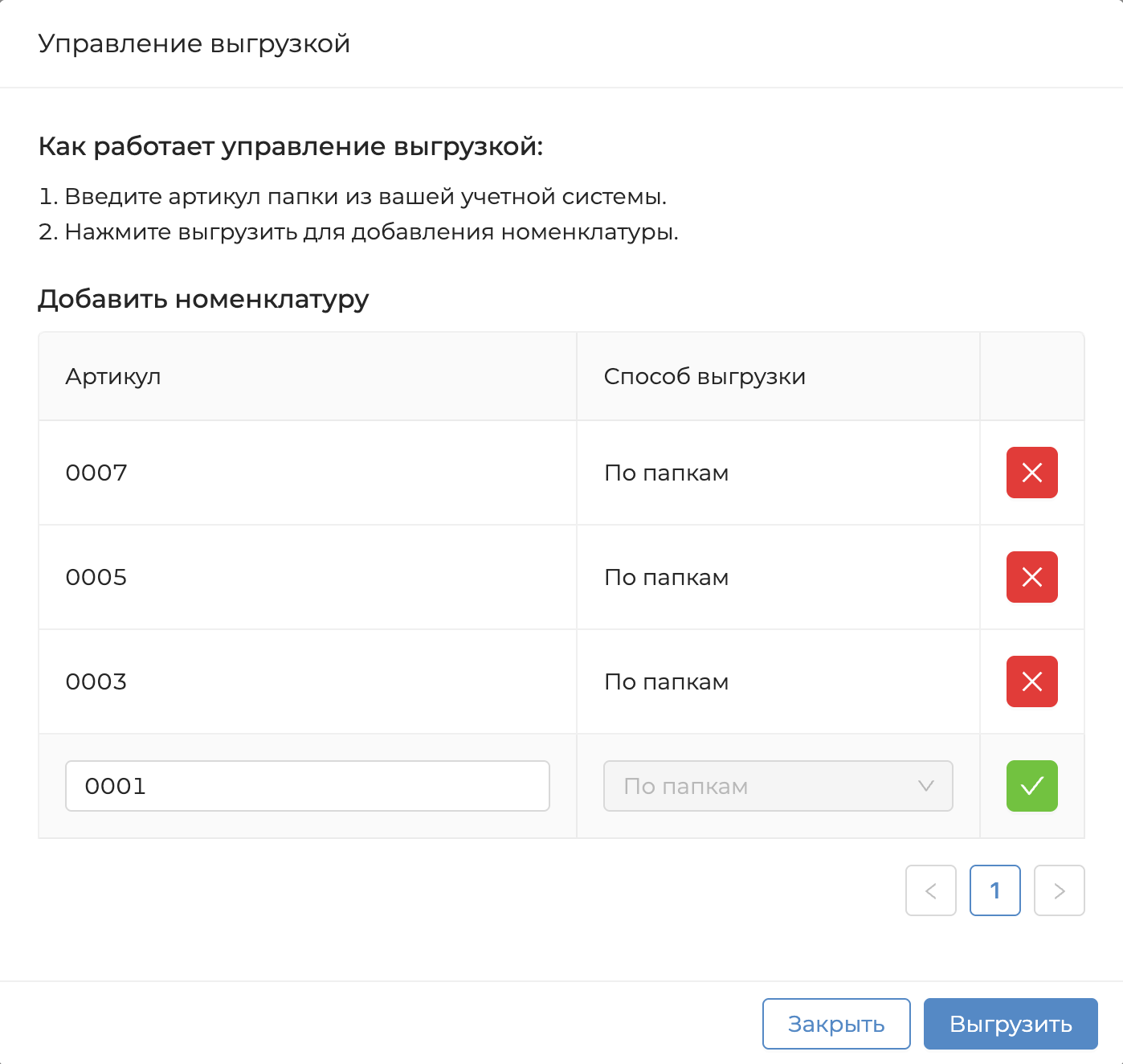Go to previous page arrow
This screenshot has width=1123, height=1064.
[930, 890]
